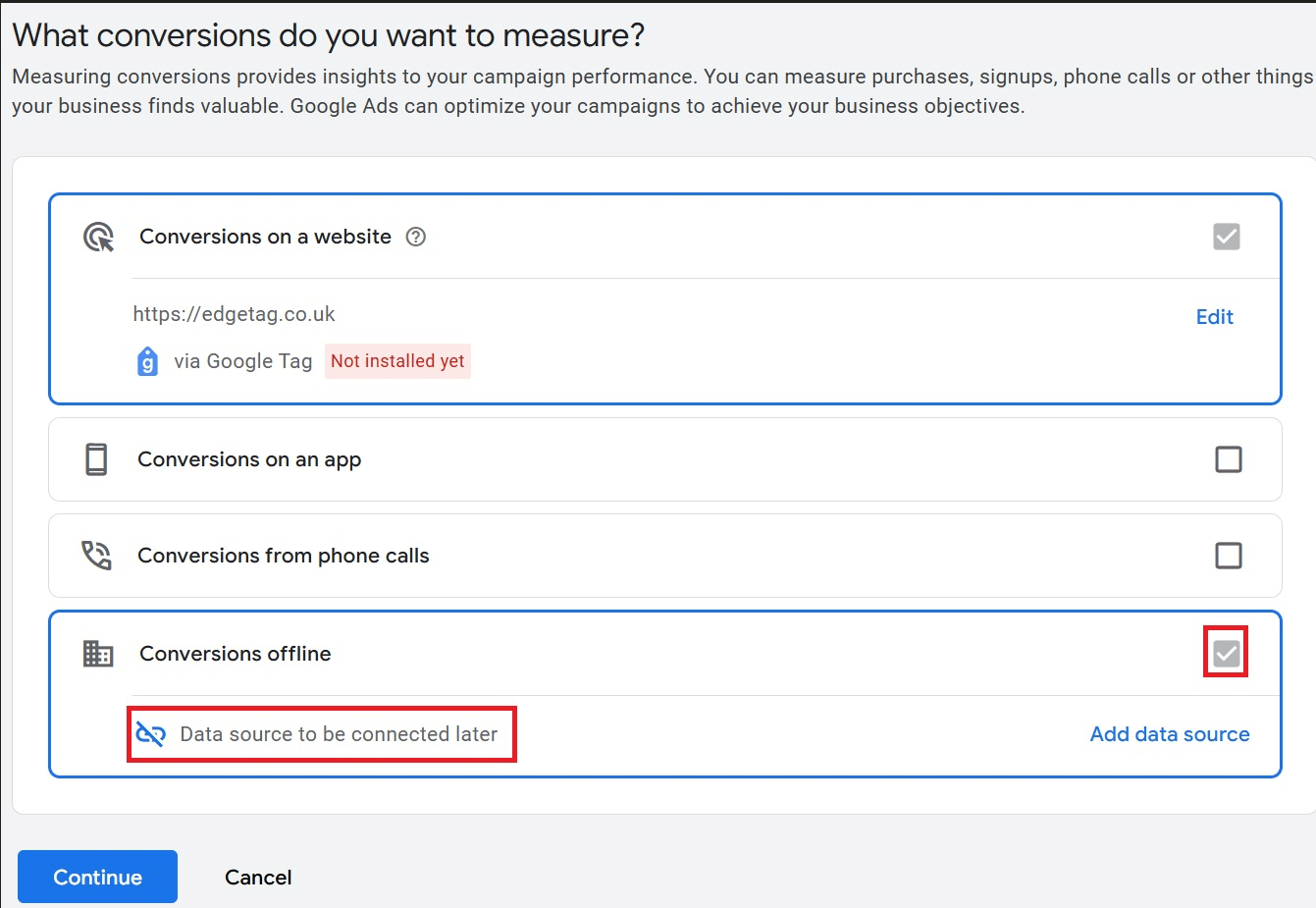Click the via Google Tag label
This screenshot has width=1316, height=908.
point(243,361)
